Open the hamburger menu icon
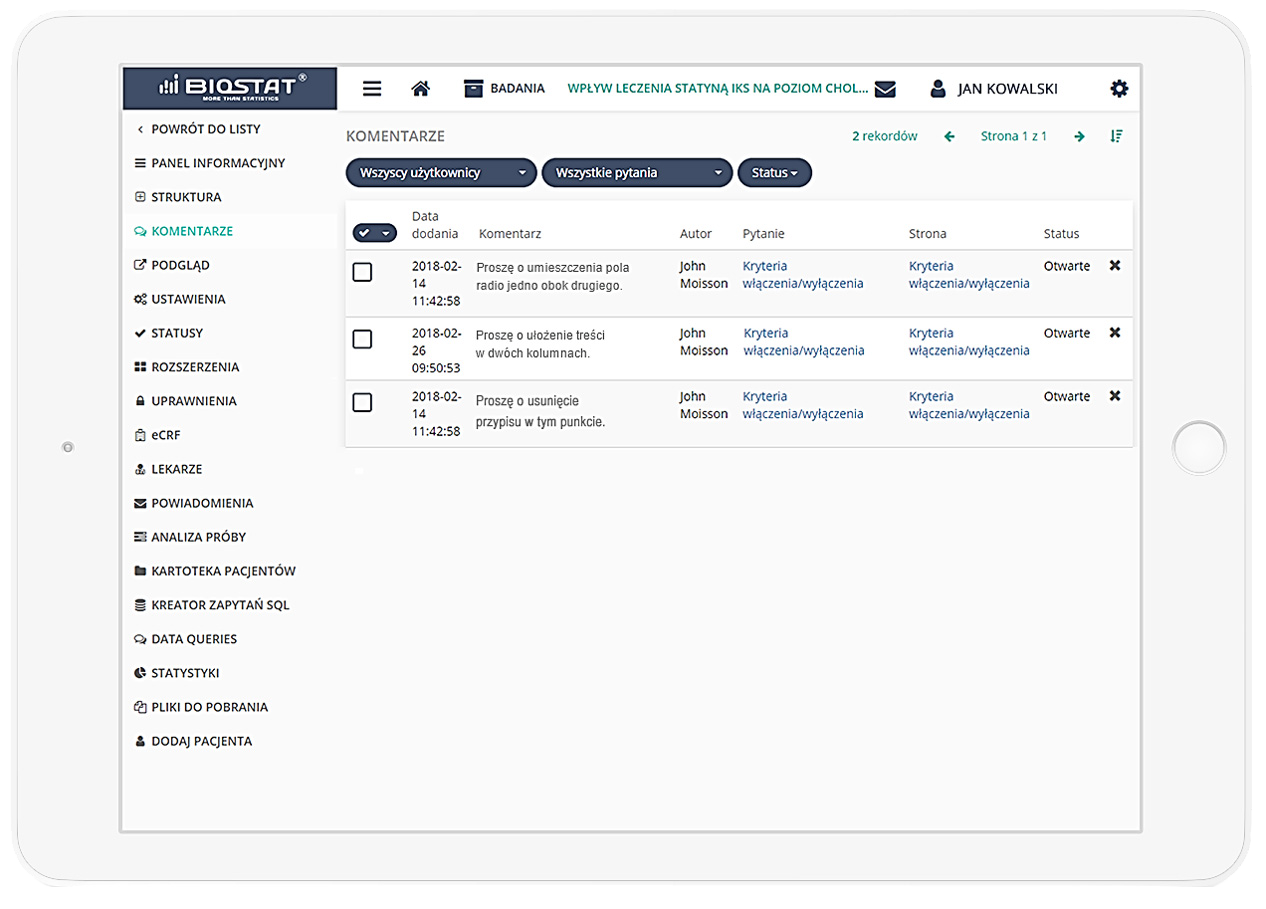 372,89
